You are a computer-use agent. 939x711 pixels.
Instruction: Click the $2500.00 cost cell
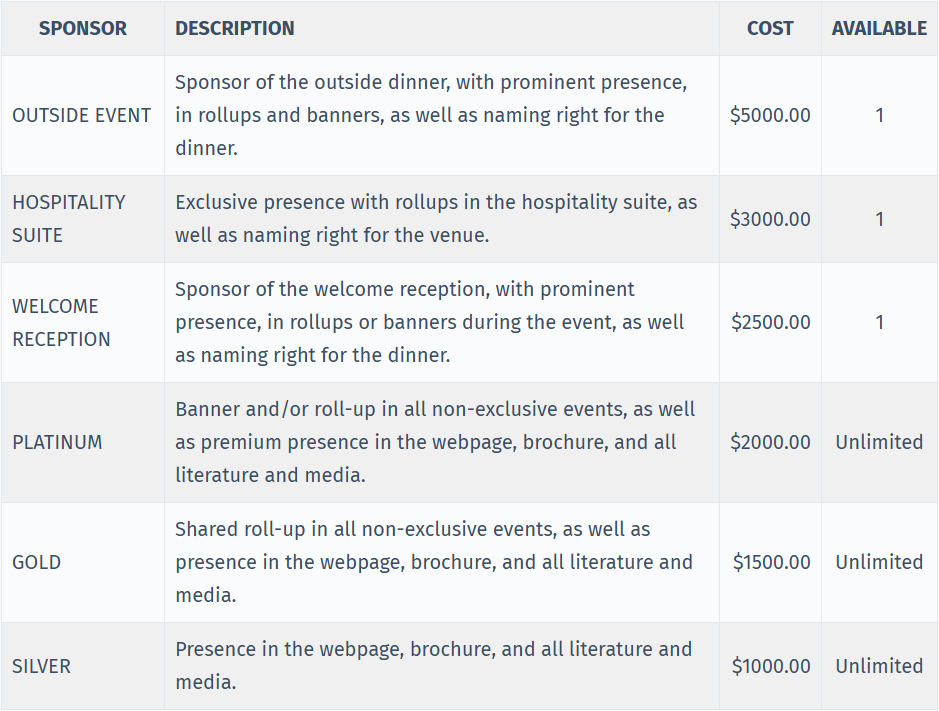[770, 322]
